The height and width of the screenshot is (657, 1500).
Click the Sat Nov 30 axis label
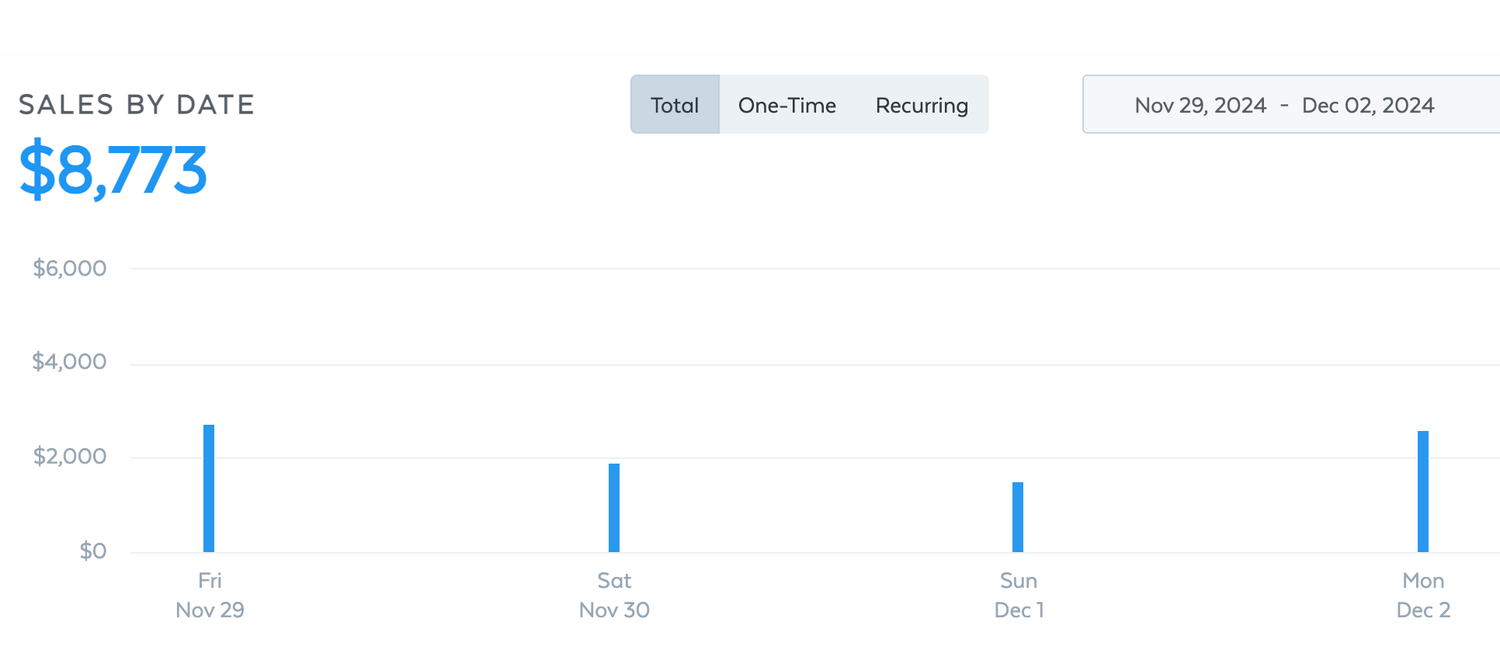(614, 595)
